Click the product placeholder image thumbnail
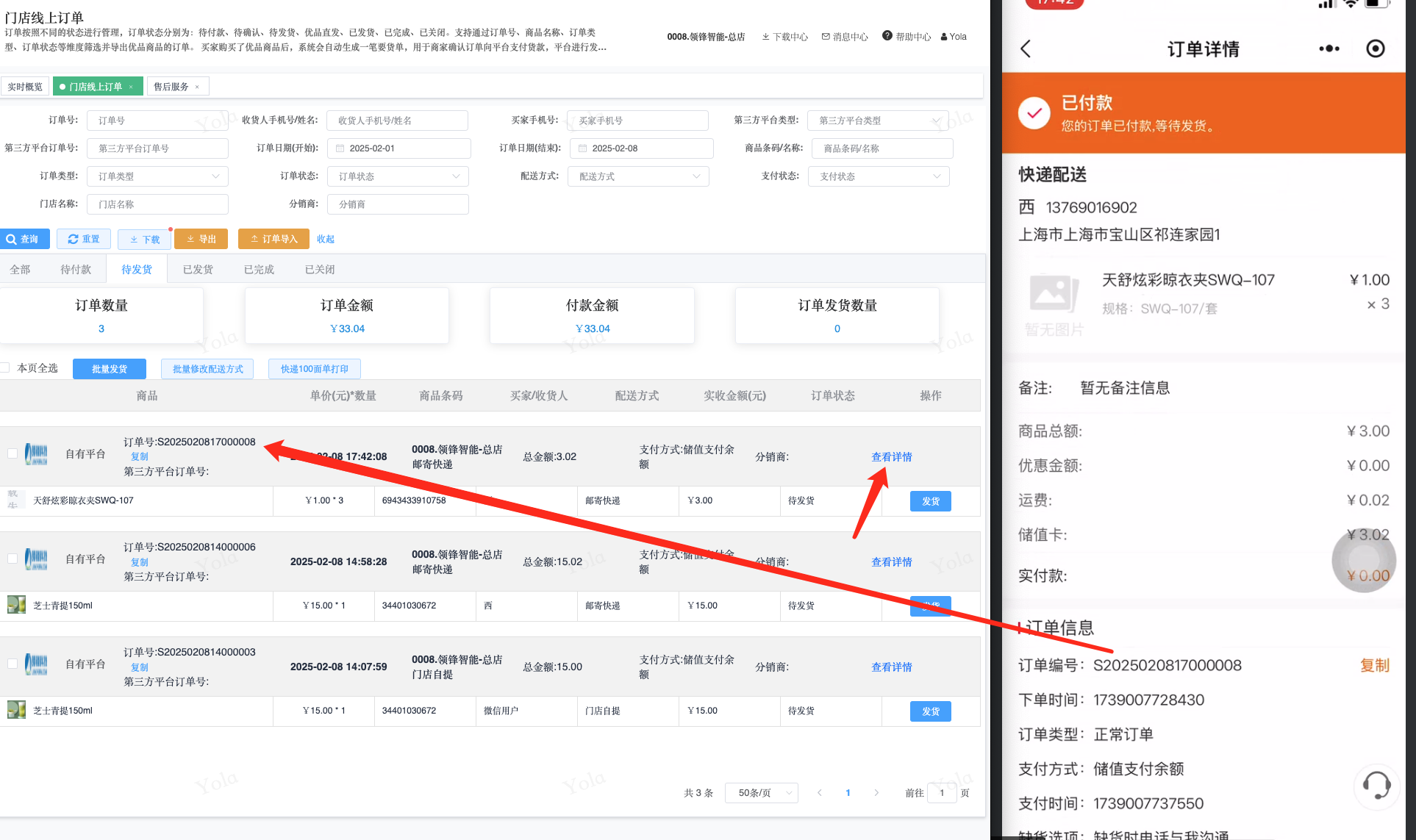This screenshot has height=840, width=1416. [1054, 294]
